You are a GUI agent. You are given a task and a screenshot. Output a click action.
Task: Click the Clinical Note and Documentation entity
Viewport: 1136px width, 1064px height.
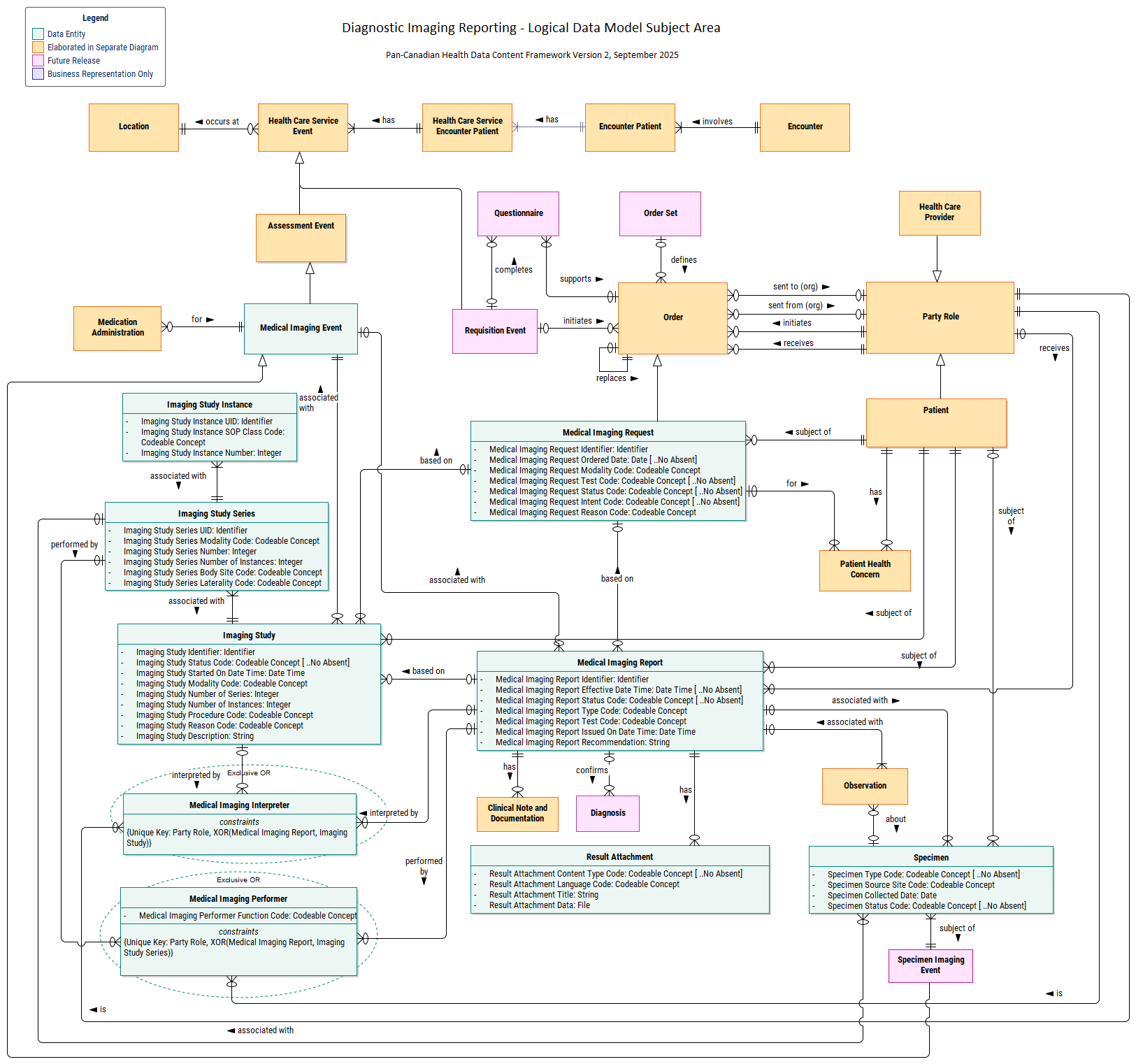point(517,814)
